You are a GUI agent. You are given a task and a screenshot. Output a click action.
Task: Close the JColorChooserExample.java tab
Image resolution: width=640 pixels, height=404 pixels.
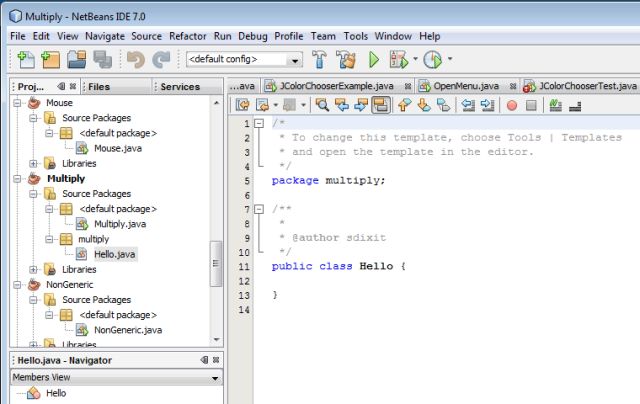click(407, 87)
